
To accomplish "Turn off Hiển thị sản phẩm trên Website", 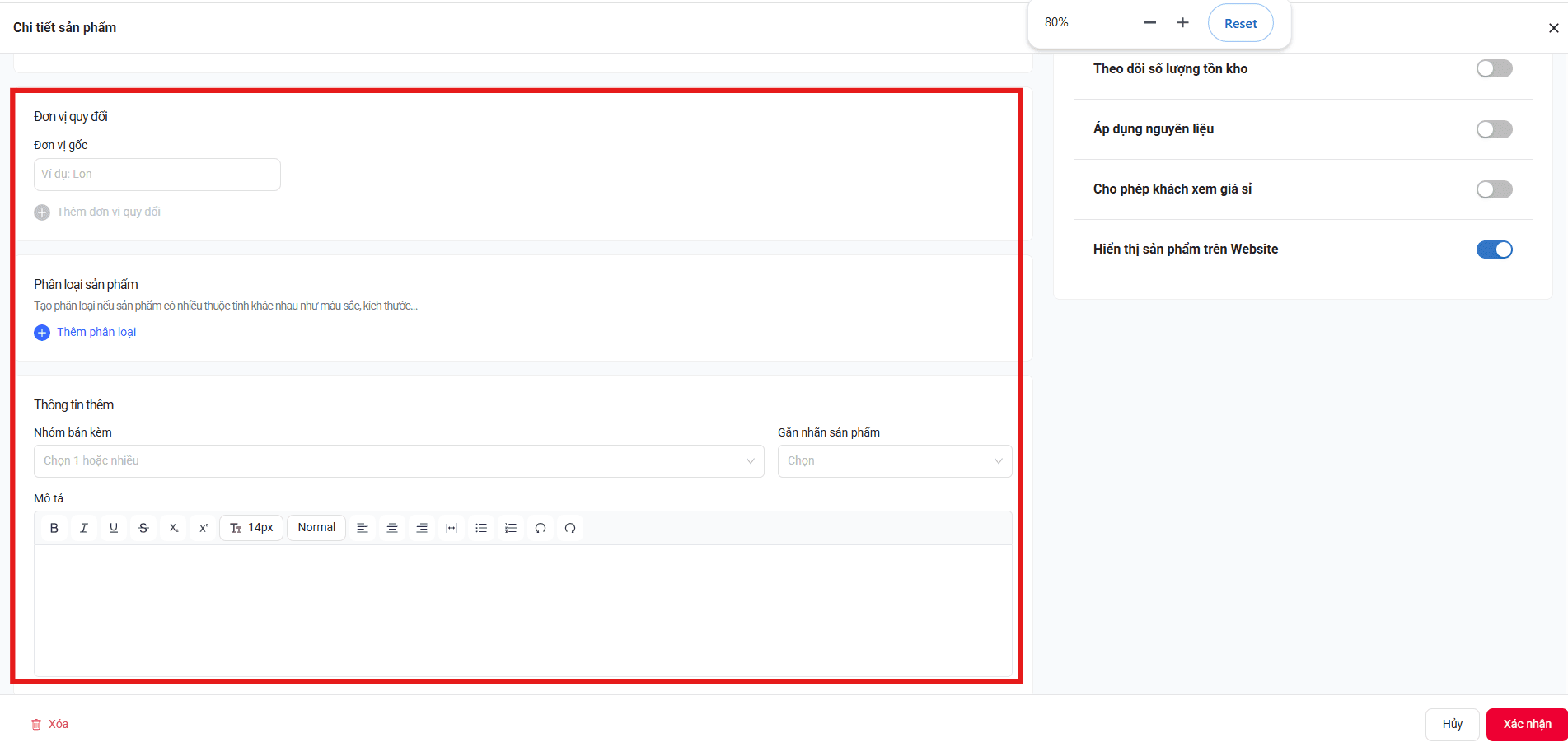I will [x=1494, y=250].
